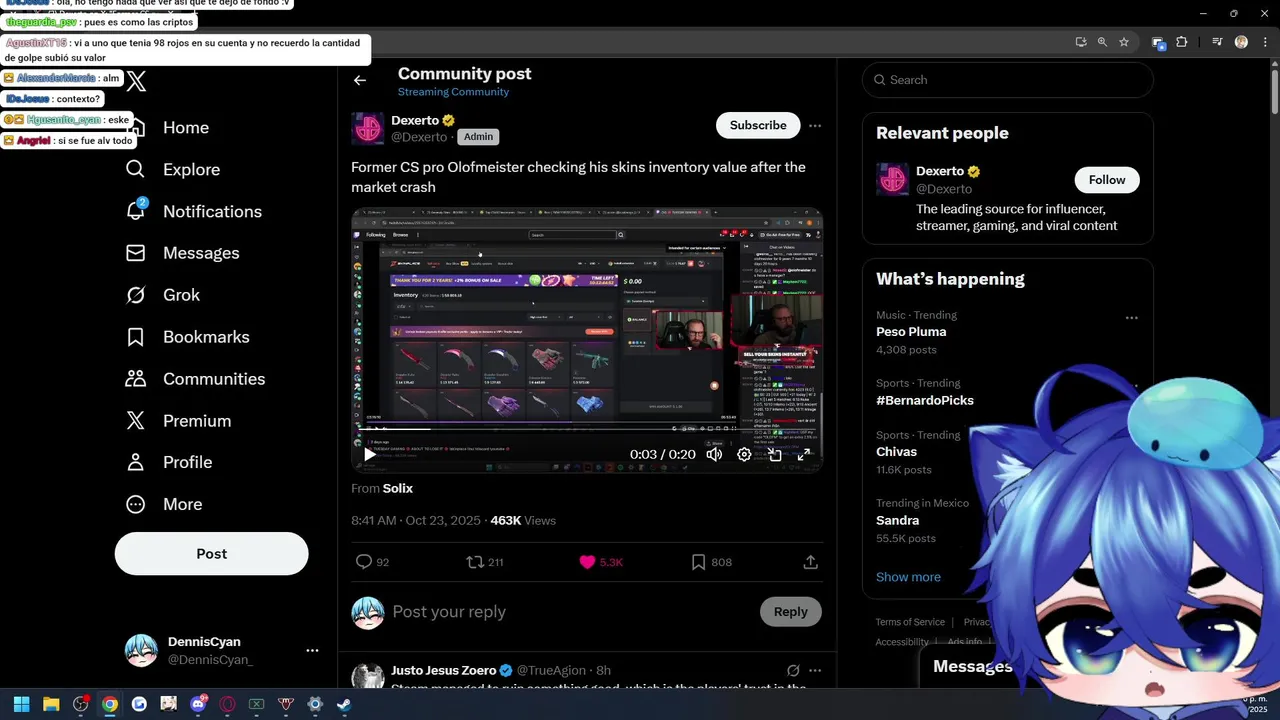This screenshot has width=1280, height=720.
Task: Click the Chrome zoom magnifier icon
Action: [1102, 42]
